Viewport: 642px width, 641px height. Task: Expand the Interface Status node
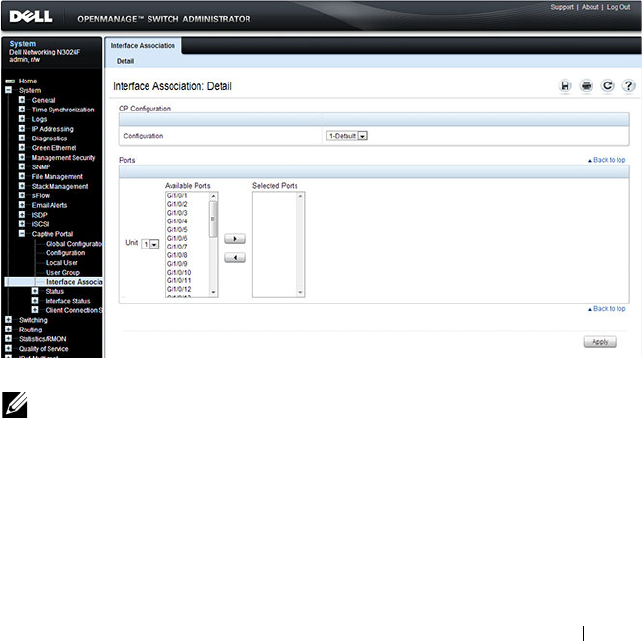point(35,300)
